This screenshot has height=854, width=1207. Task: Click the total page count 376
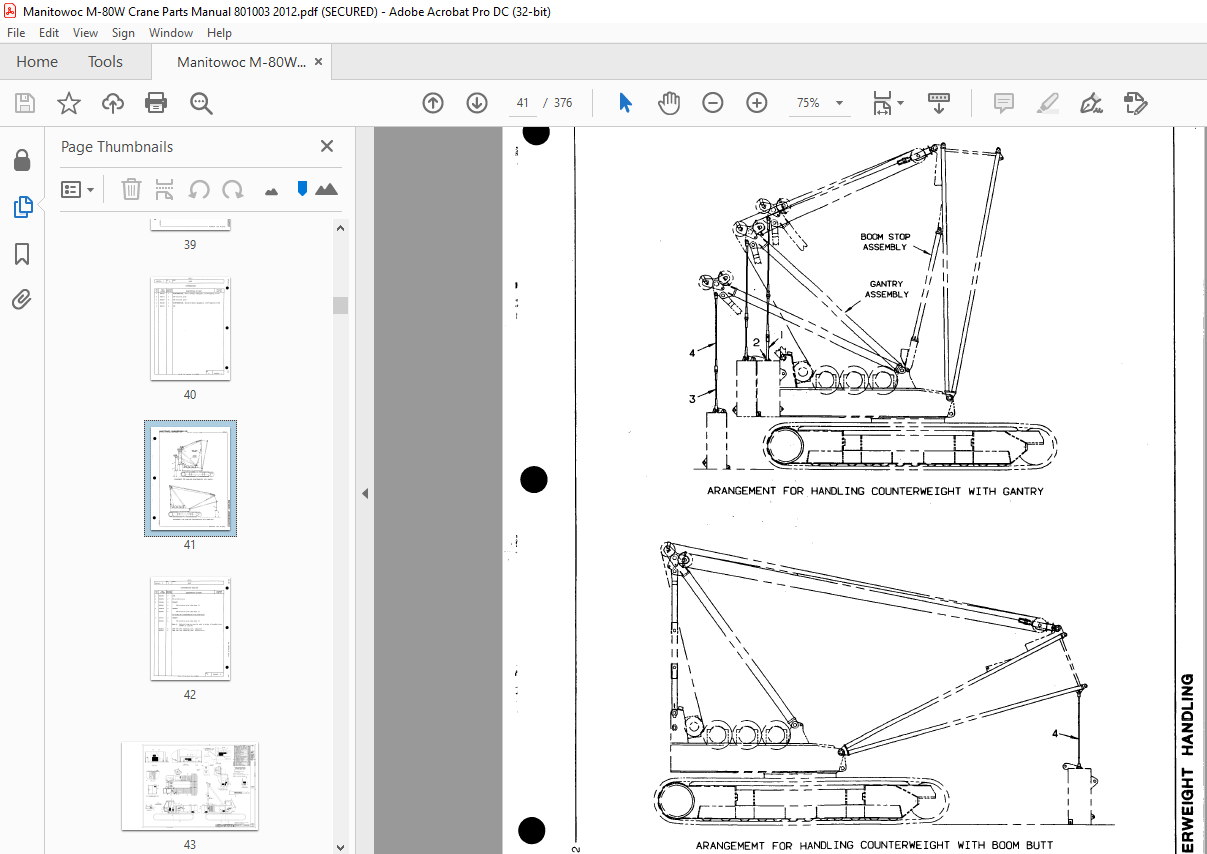click(x=563, y=103)
